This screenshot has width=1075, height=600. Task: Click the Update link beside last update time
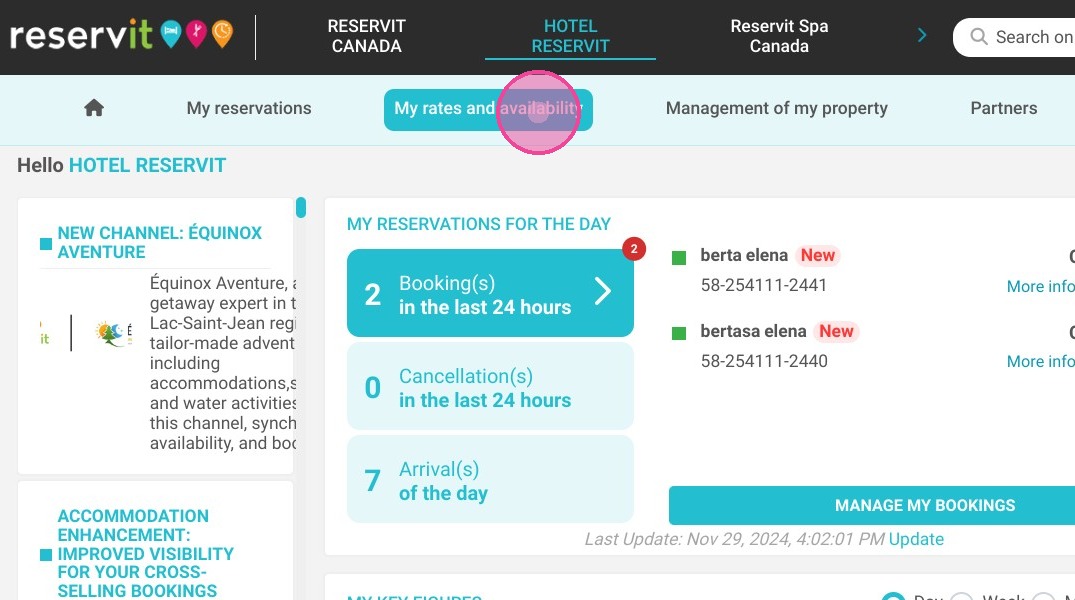916,539
